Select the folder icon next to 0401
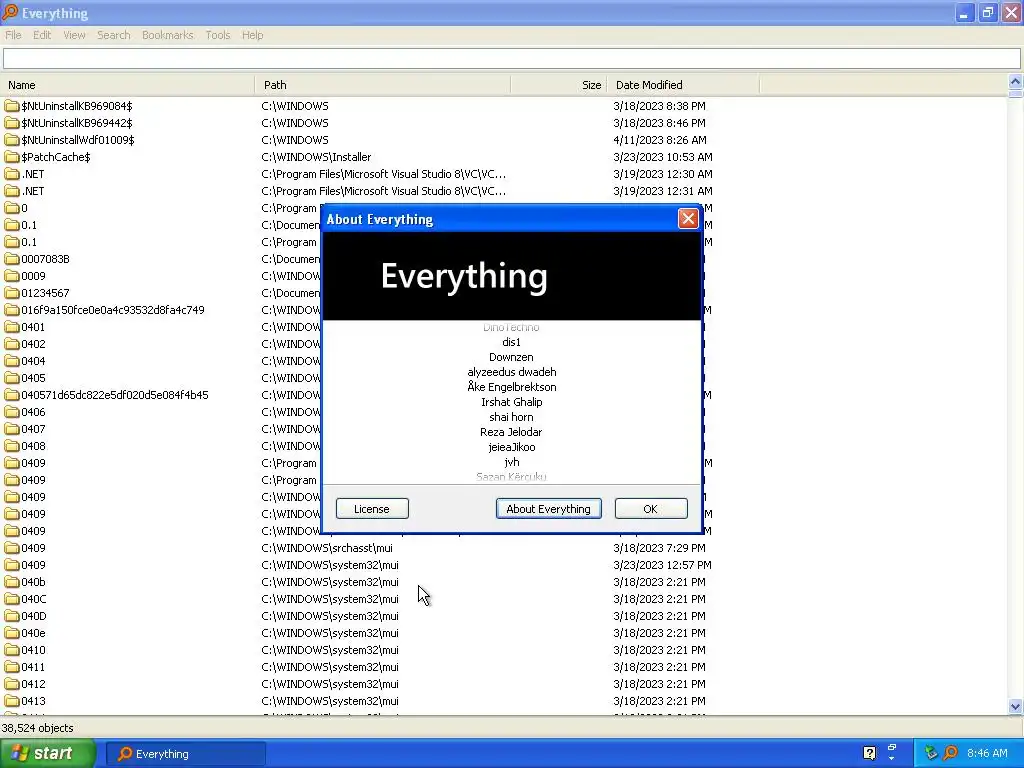 [x=12, y=327]
